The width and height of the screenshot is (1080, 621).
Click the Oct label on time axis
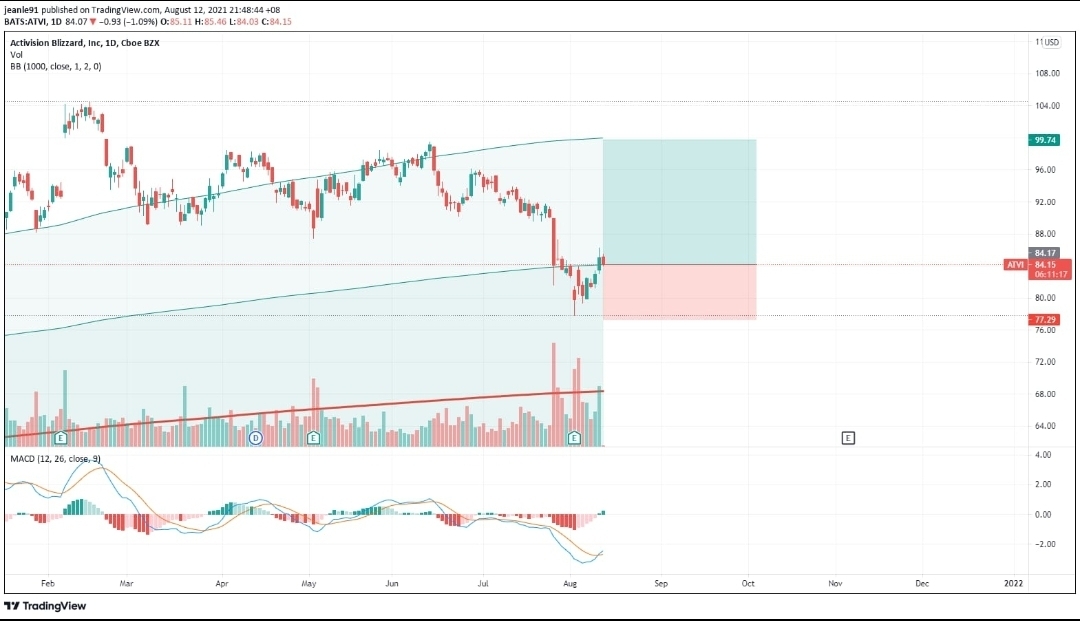click(748, 583)
